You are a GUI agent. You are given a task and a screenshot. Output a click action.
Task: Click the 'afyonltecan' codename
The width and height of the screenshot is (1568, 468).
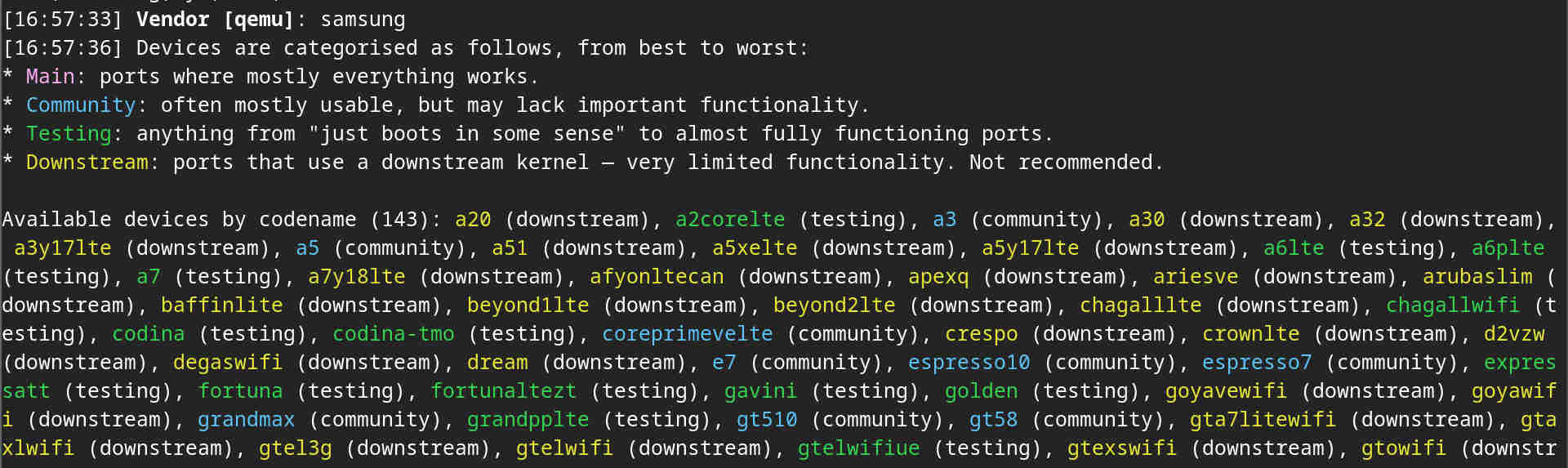tap(657, 277)
